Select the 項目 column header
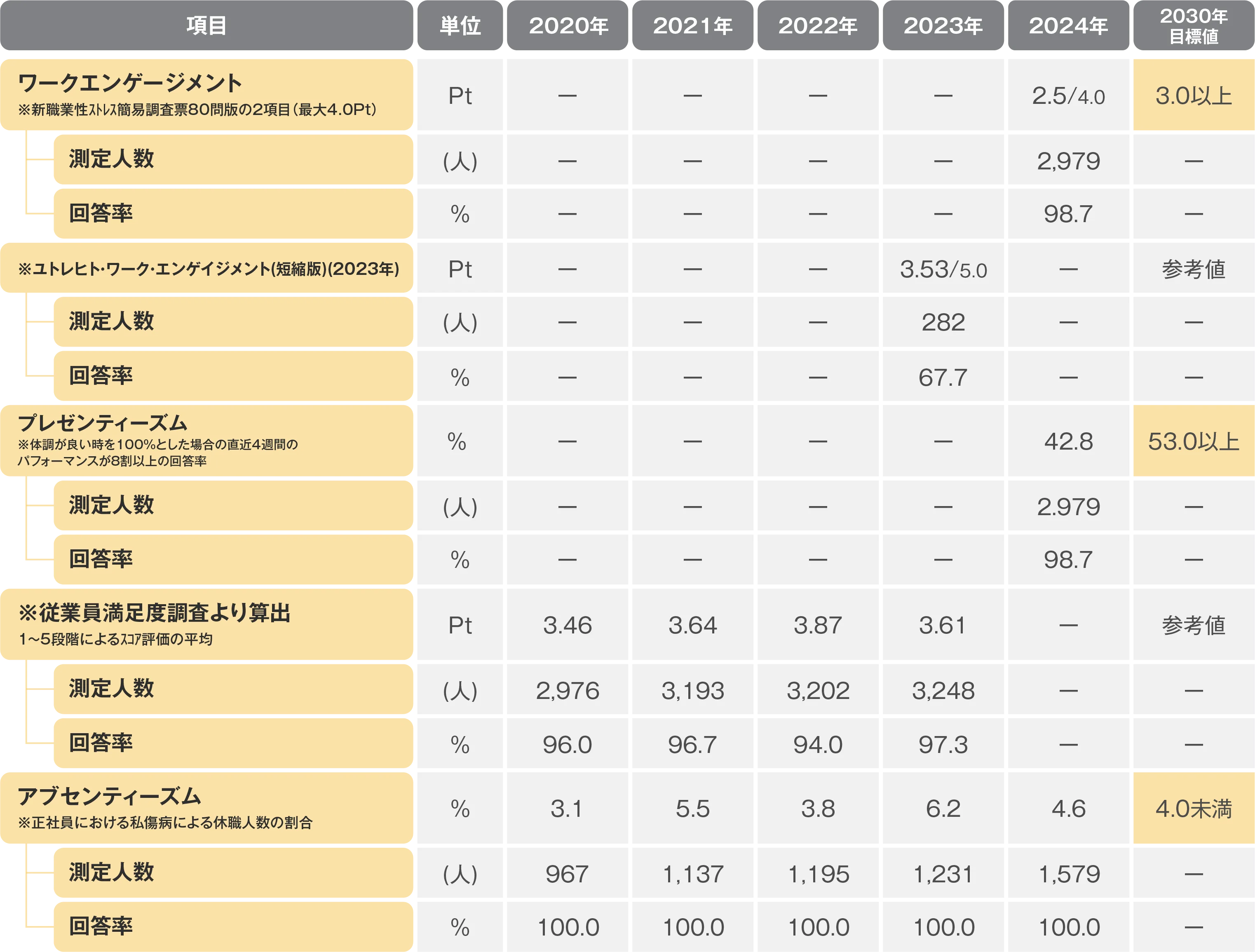 pos(207,26)
